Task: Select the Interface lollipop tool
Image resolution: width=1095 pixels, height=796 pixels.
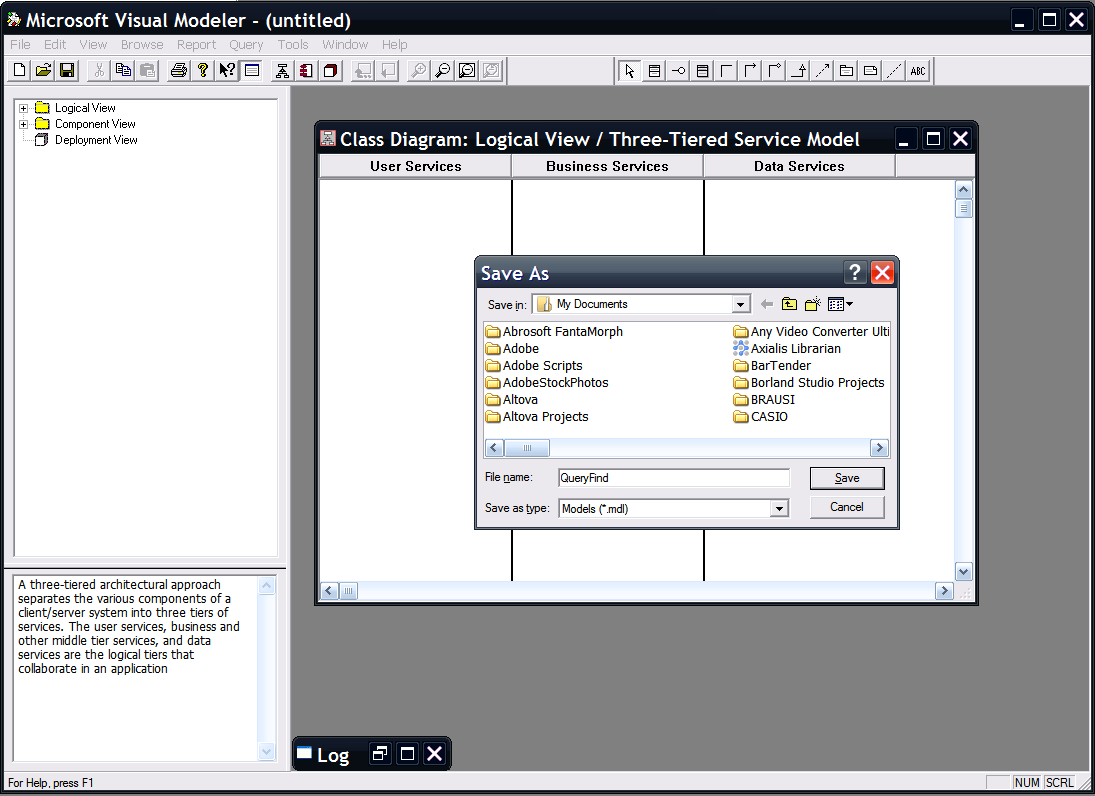Action: coord(678,70)
